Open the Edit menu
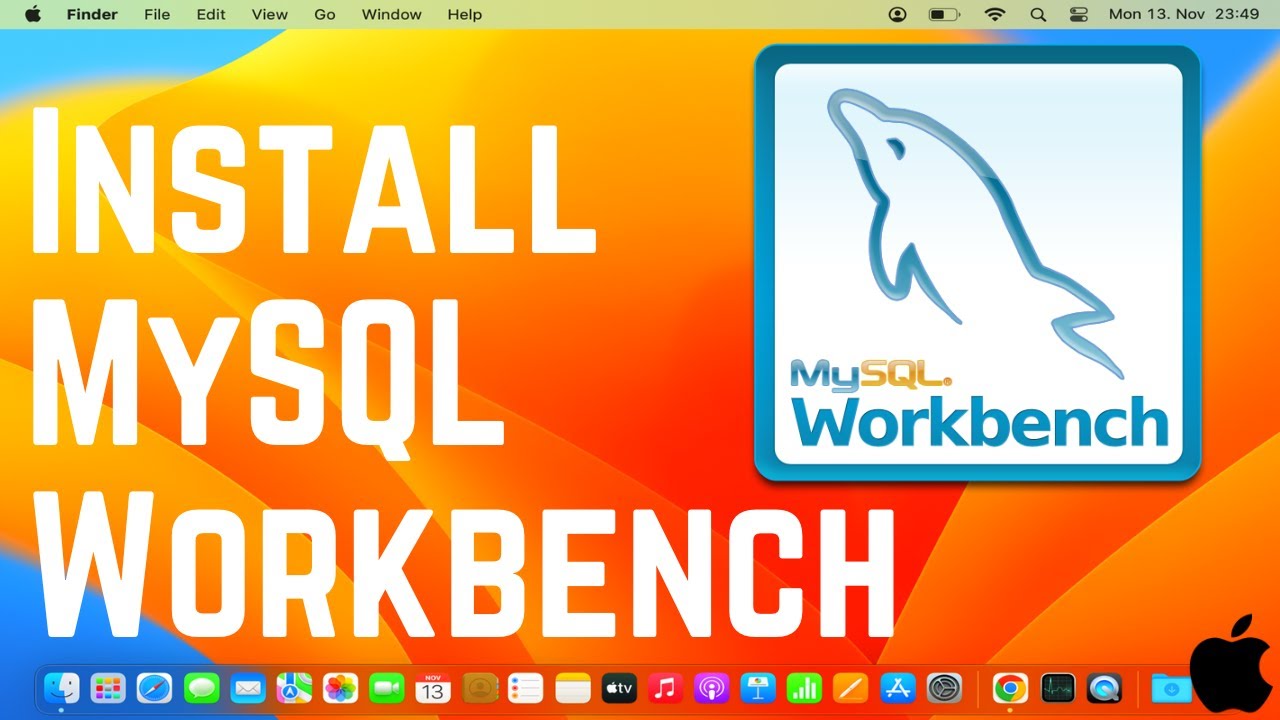The width and height of the screenshot is (1280, 720). click(211, 14)
